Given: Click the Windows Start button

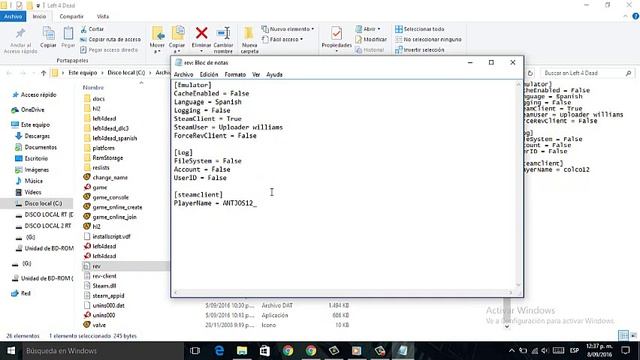Looking at the screenshot, I should (x=11, y=351).
